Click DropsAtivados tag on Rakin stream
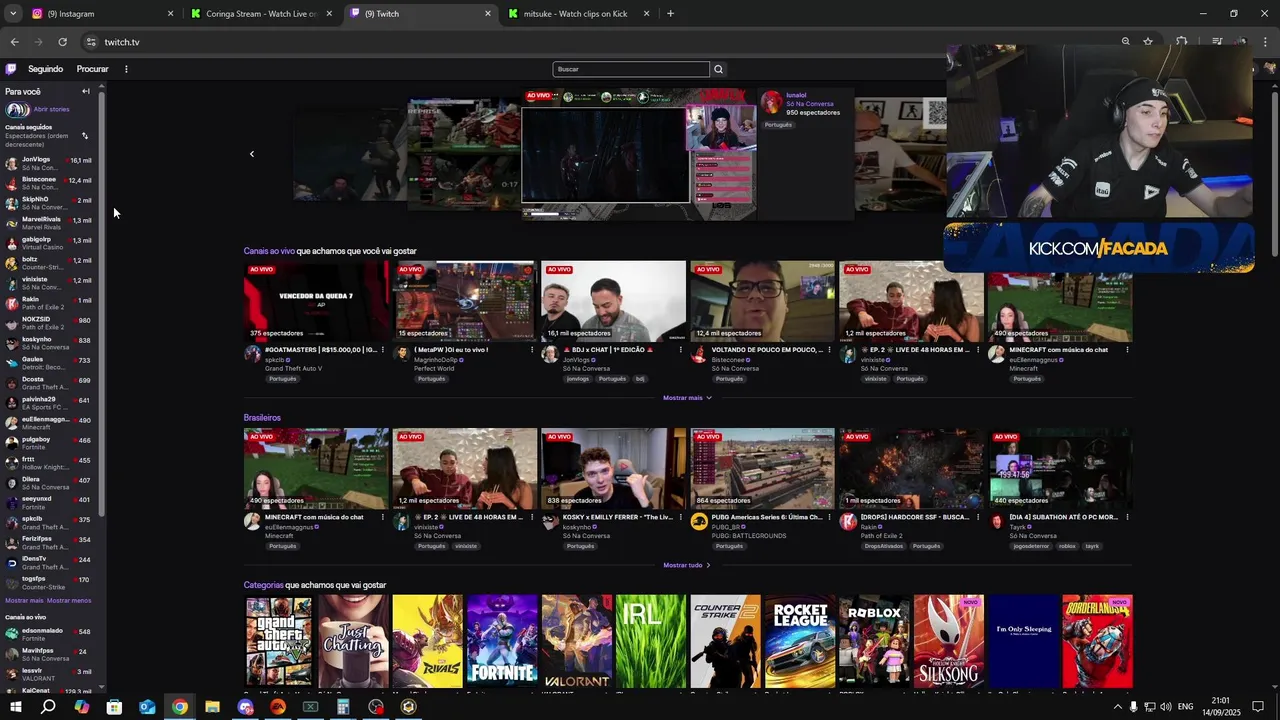Screen dimensions: 1280x720 coord(884,546)
